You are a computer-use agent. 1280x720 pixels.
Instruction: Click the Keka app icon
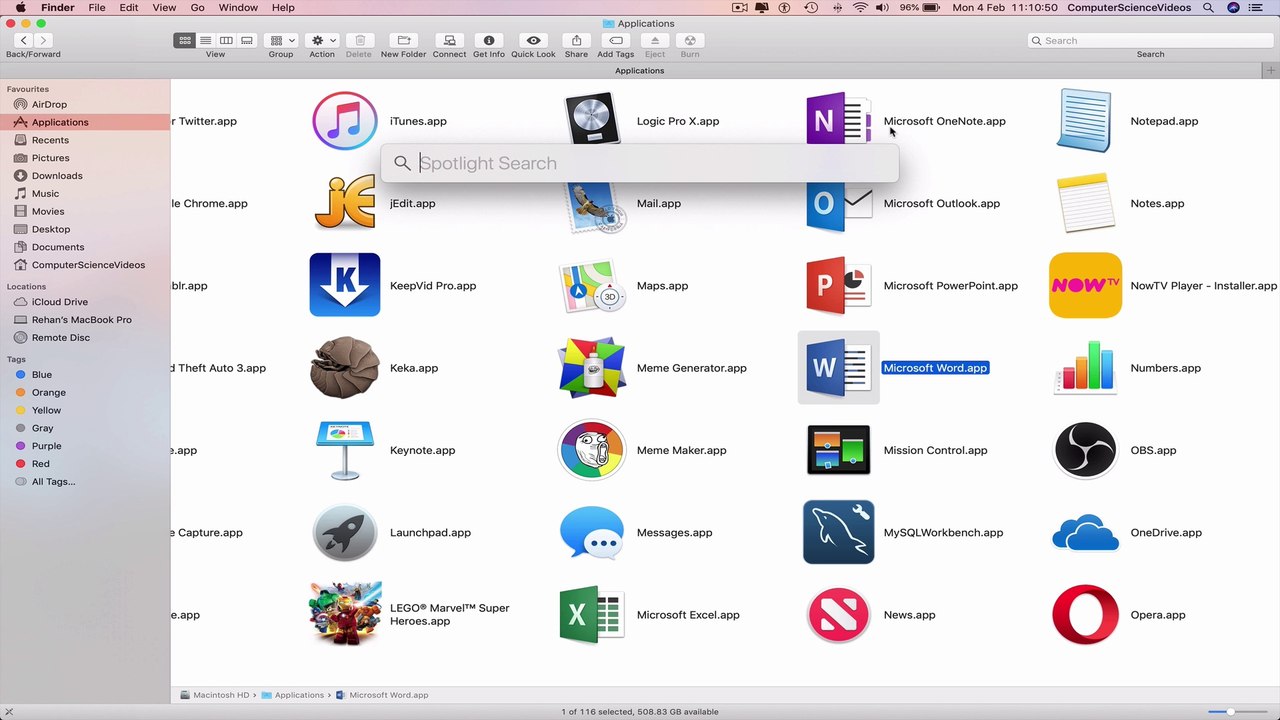tap(345, 367)
